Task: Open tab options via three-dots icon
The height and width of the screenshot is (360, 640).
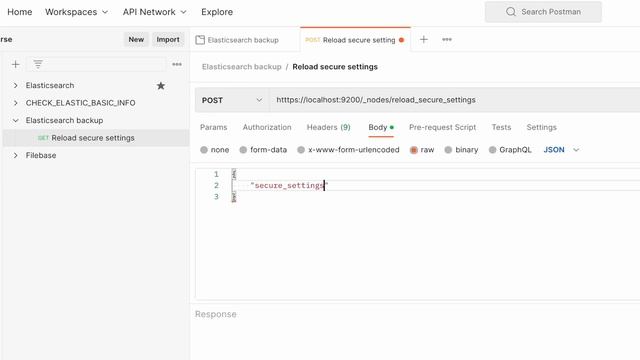Action: tap(447, 40)
